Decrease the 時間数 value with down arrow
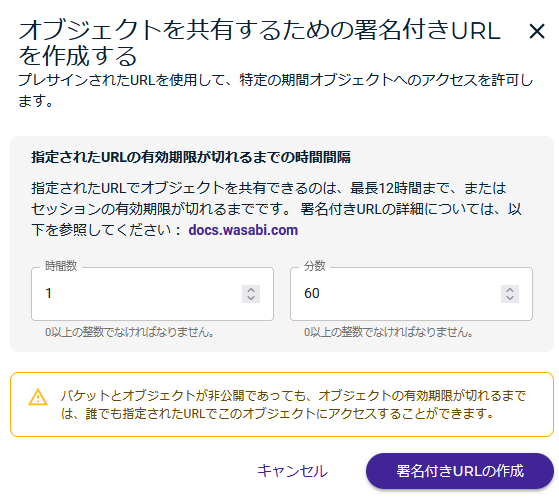Screen dimensions: 559x504 click(251, 298)
